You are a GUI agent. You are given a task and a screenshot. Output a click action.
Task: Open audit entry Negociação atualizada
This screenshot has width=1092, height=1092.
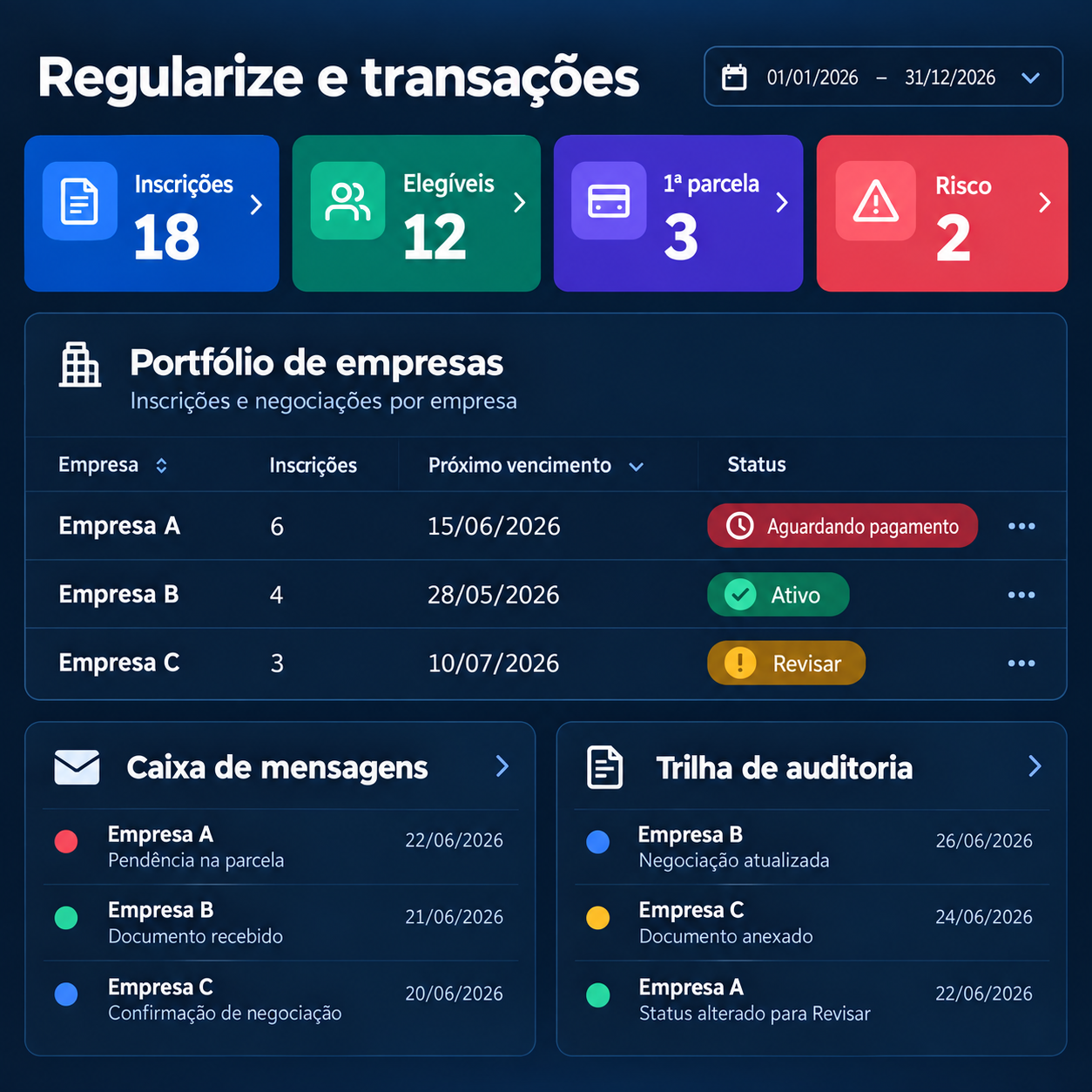[x=812, y=847]
